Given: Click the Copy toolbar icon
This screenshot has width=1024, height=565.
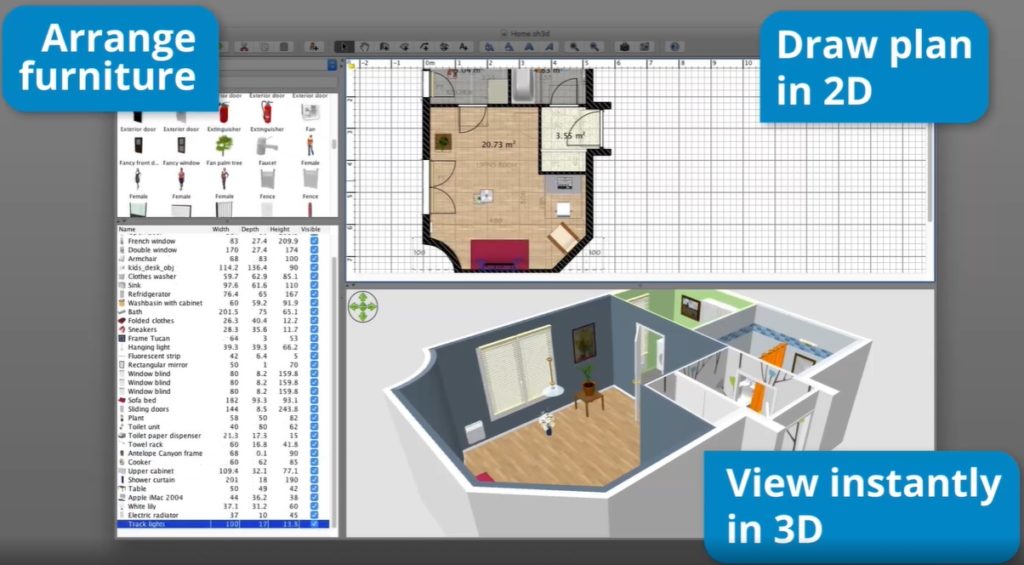Looking at the screenshot, I should tap(264, 47).
